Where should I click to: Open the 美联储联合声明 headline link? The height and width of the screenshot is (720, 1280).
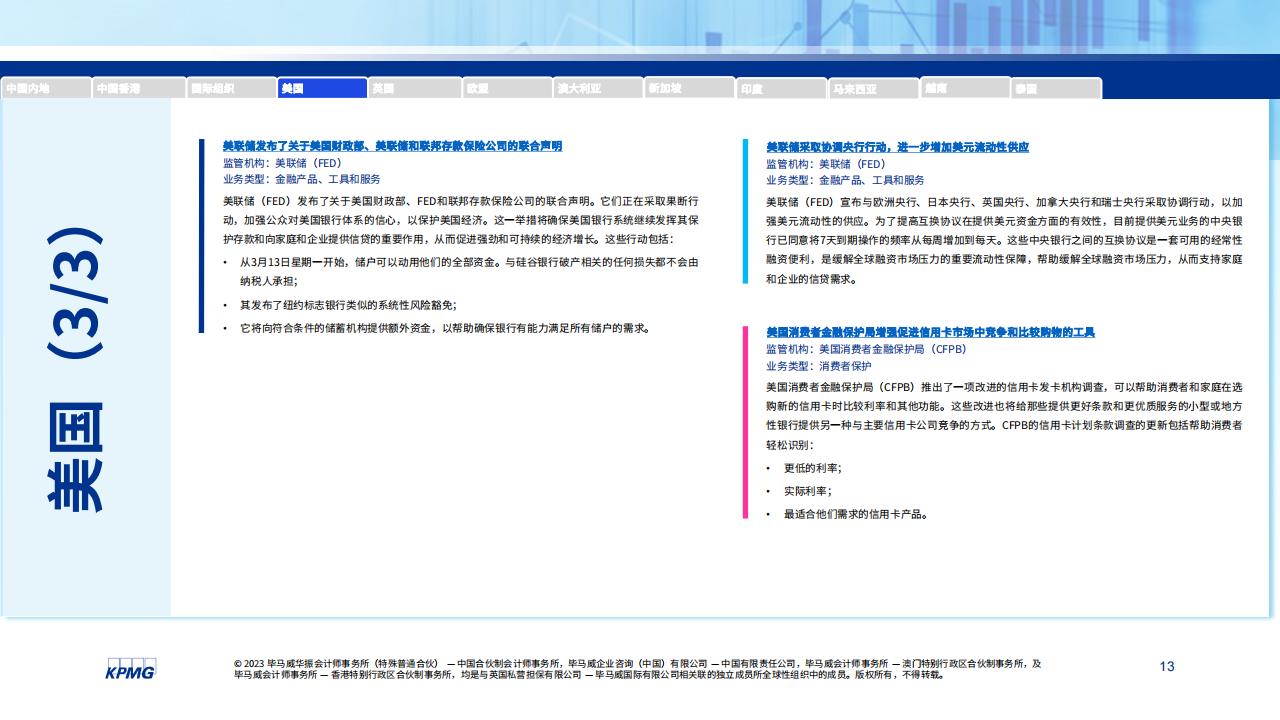click(392, 146)
